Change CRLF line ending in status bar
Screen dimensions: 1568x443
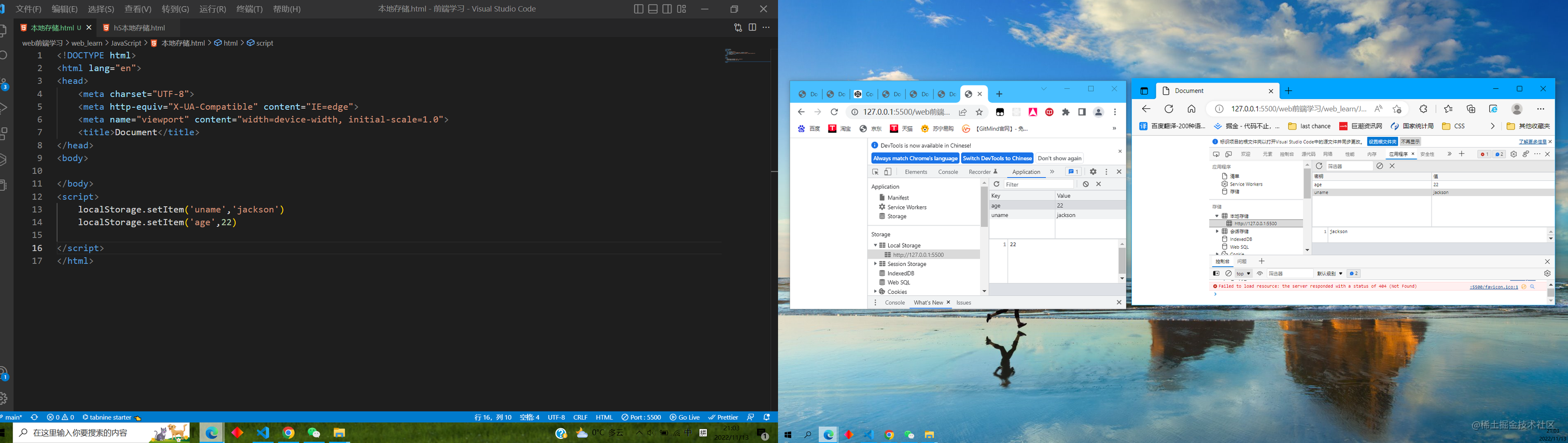coord(580,418)
